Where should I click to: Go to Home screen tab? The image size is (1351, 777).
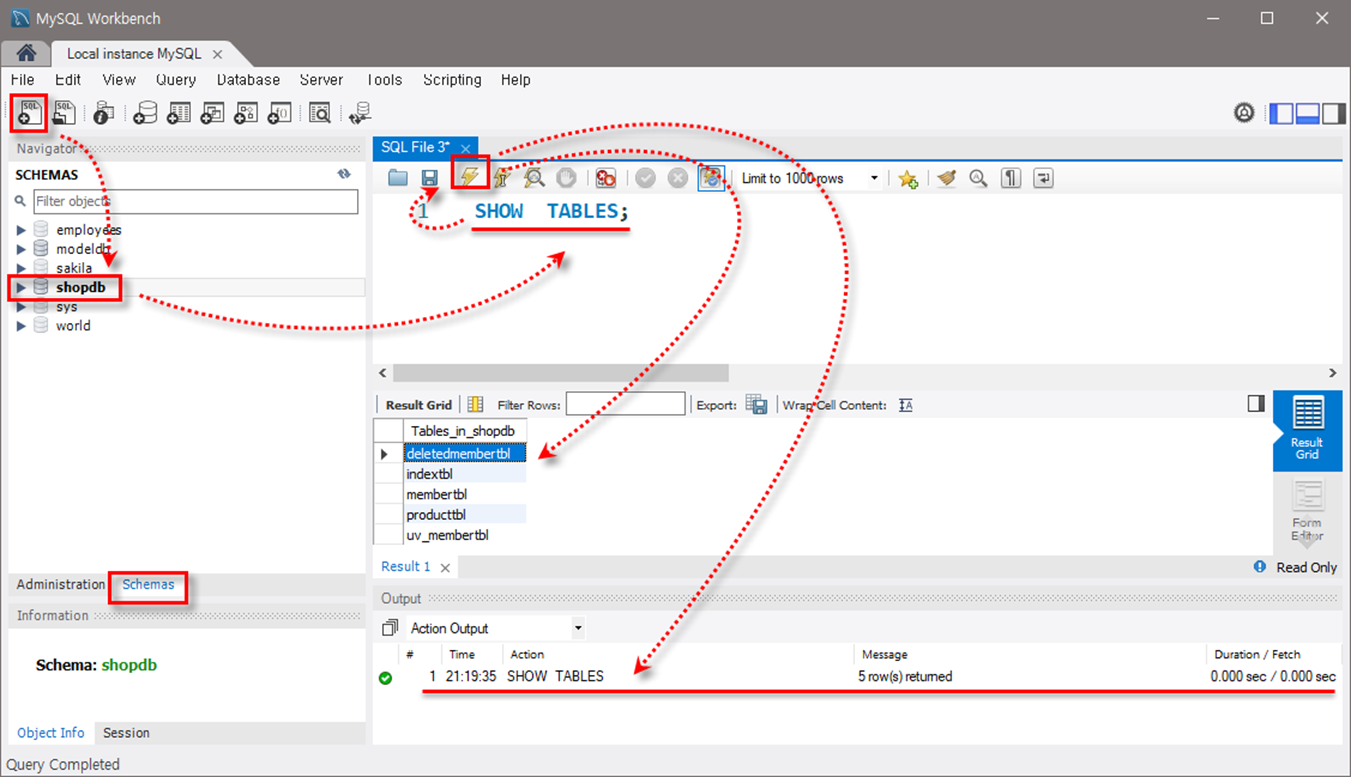pos(26,53)
